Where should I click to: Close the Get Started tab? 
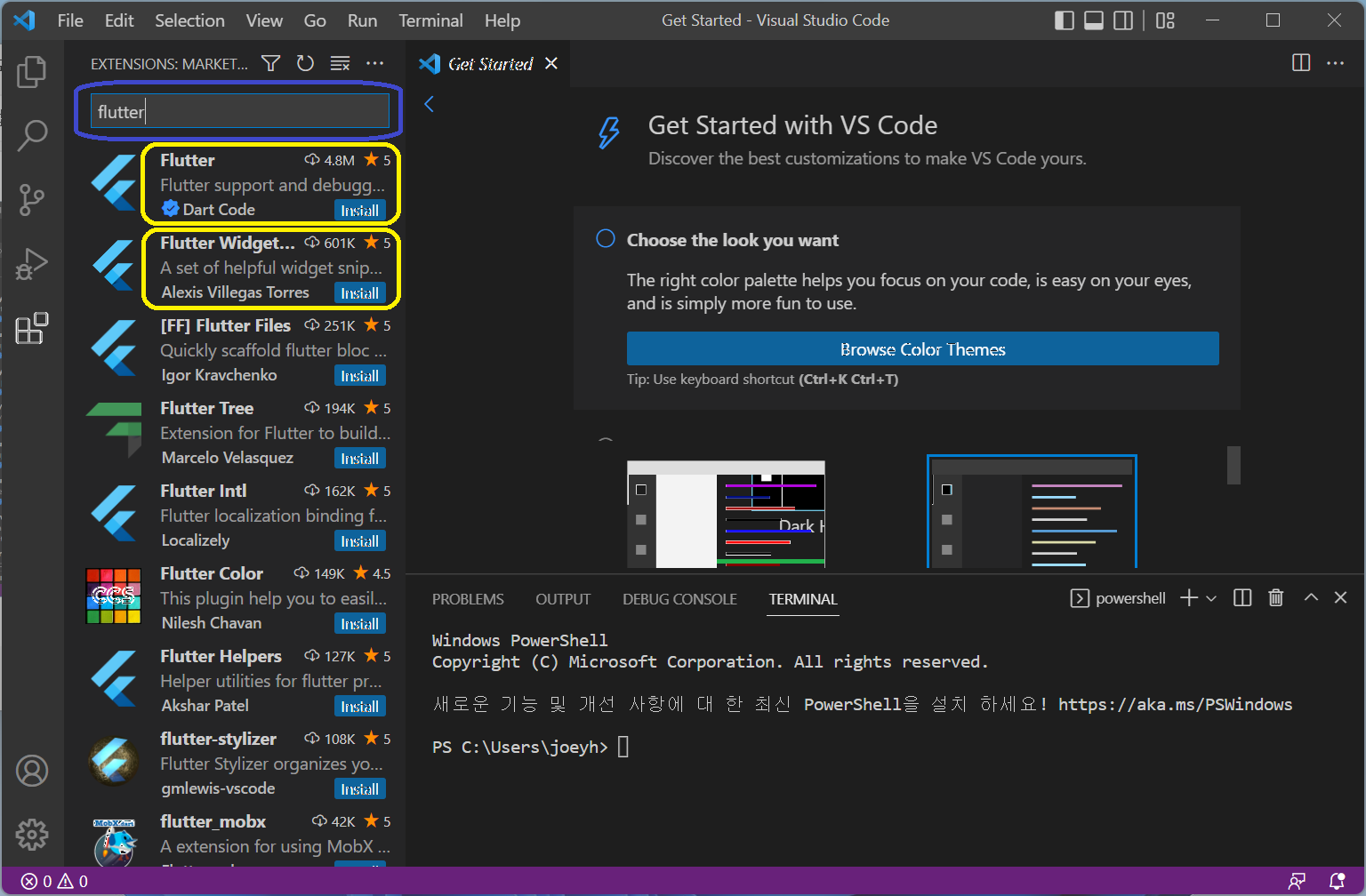pyautogui.click(x=551, y=63)
